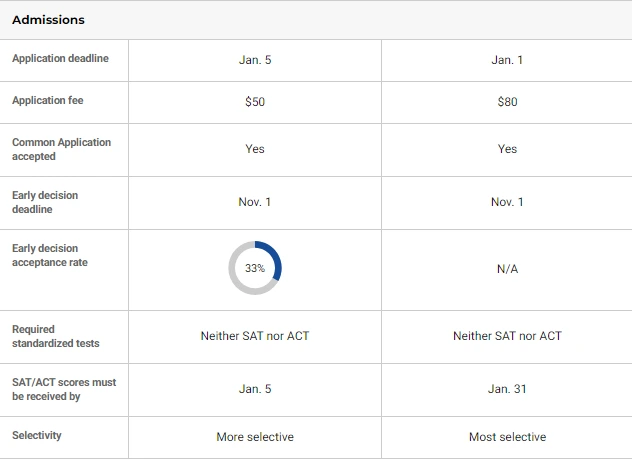Click the Admissions section header
The height and width of the screenshot is (461, 632).
pos(48,20)
